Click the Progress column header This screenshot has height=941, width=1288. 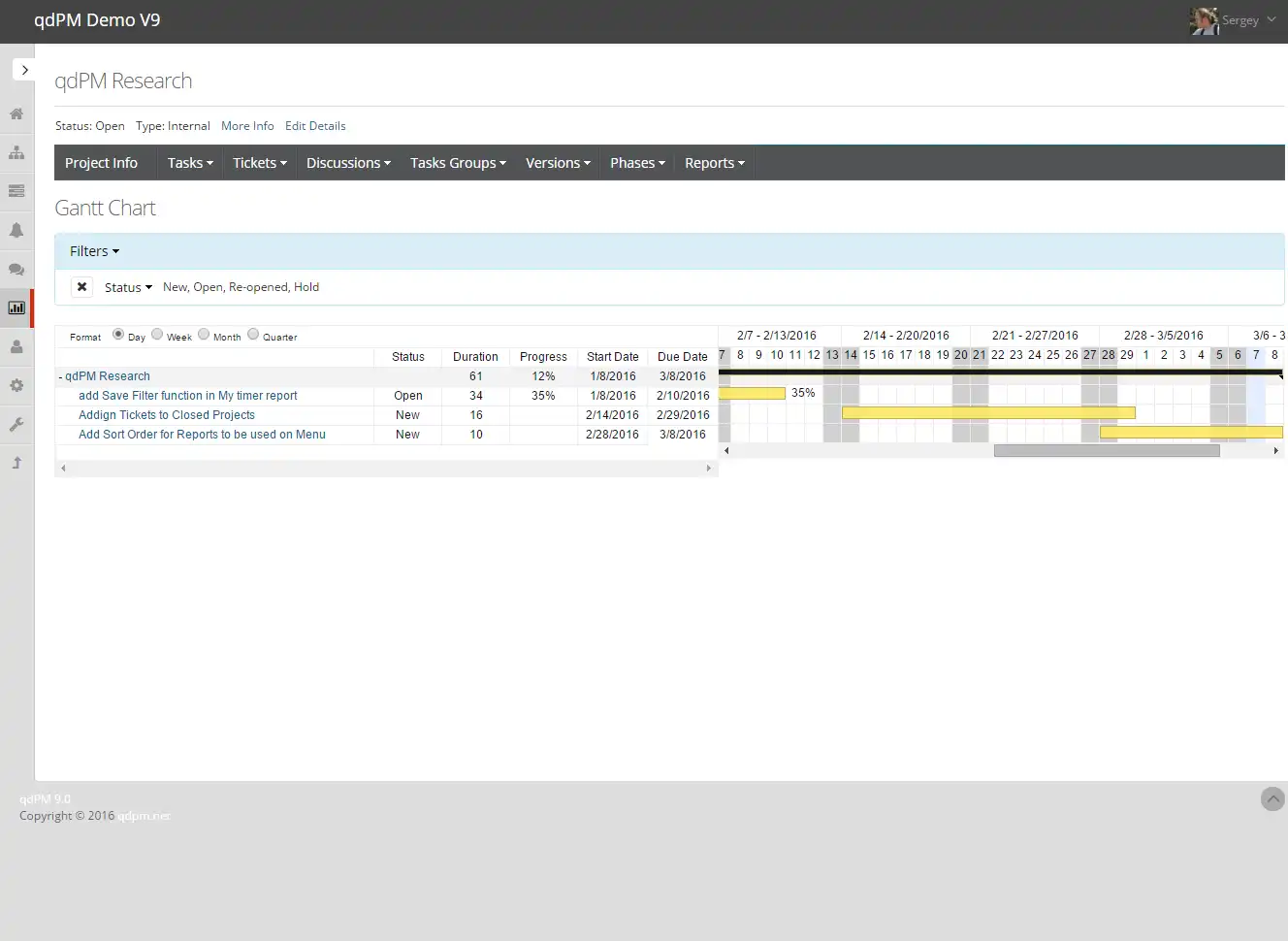tap(543, 357)
